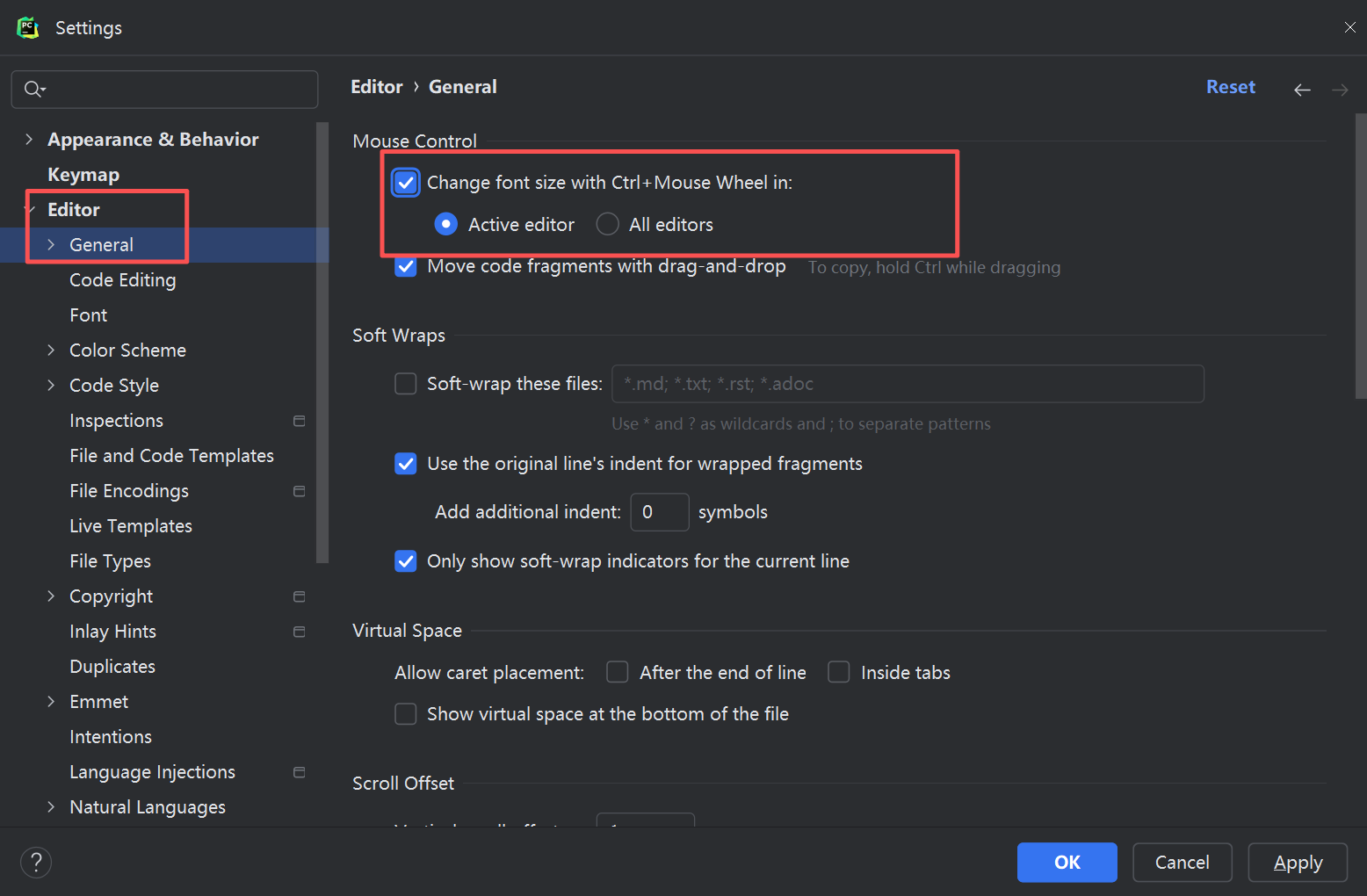Toggle Change font size with Ctrl+Mouse Wheel
The image size is (1367, 896).
tap(405, 183)
